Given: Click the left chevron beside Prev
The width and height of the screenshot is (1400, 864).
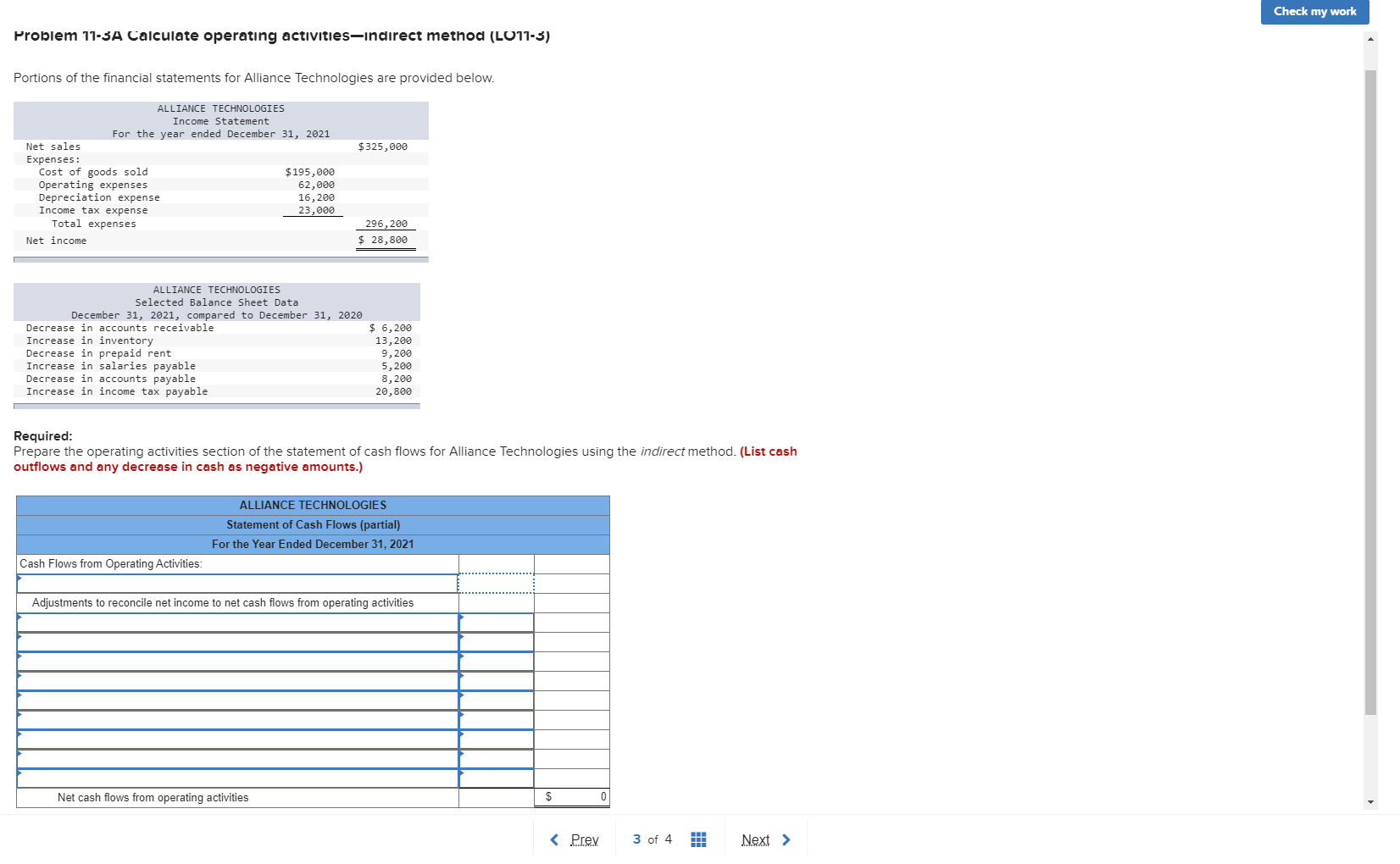Looking at the screenshot, I should point(554,839).
